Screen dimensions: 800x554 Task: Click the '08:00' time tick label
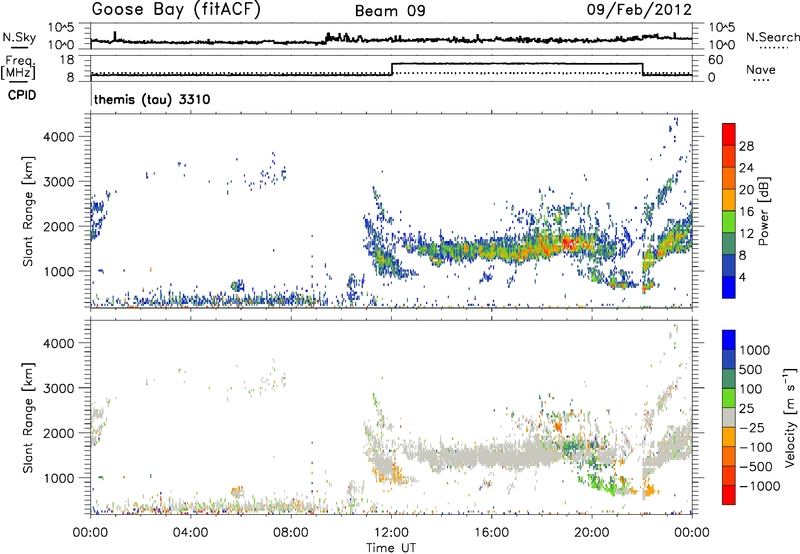[291, 533]
